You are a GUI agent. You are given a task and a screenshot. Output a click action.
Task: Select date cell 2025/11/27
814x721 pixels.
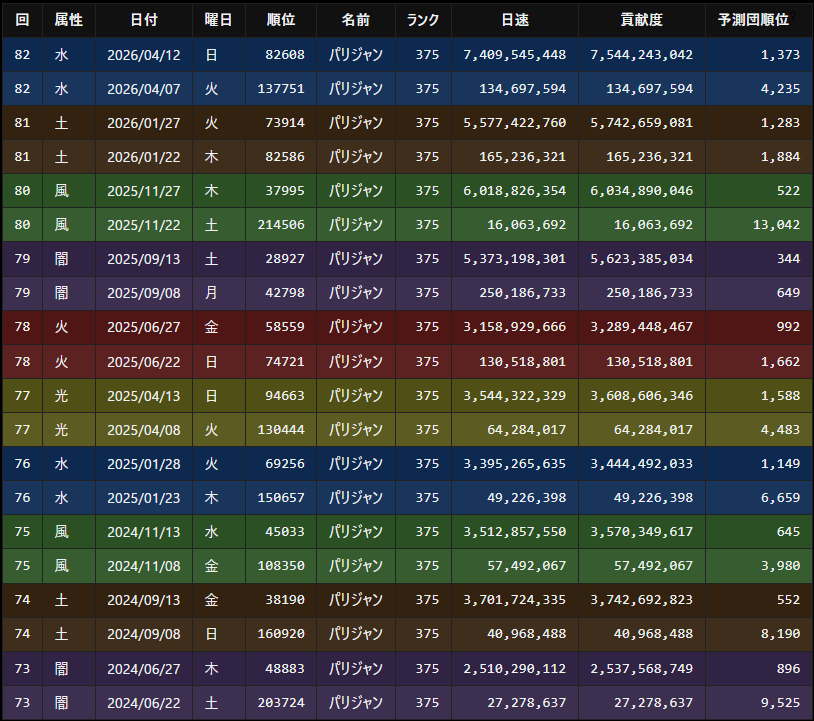click(x=144, y=191)
